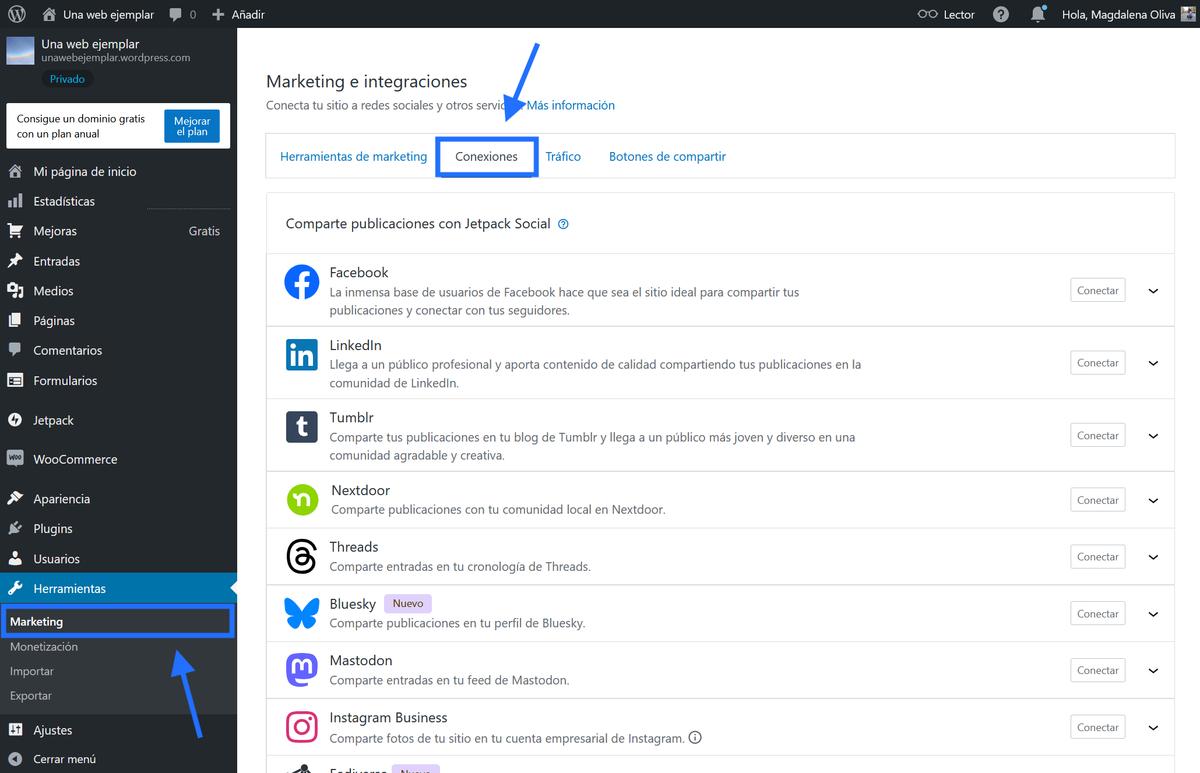Click the LinkedIn icon

point(301,355)
